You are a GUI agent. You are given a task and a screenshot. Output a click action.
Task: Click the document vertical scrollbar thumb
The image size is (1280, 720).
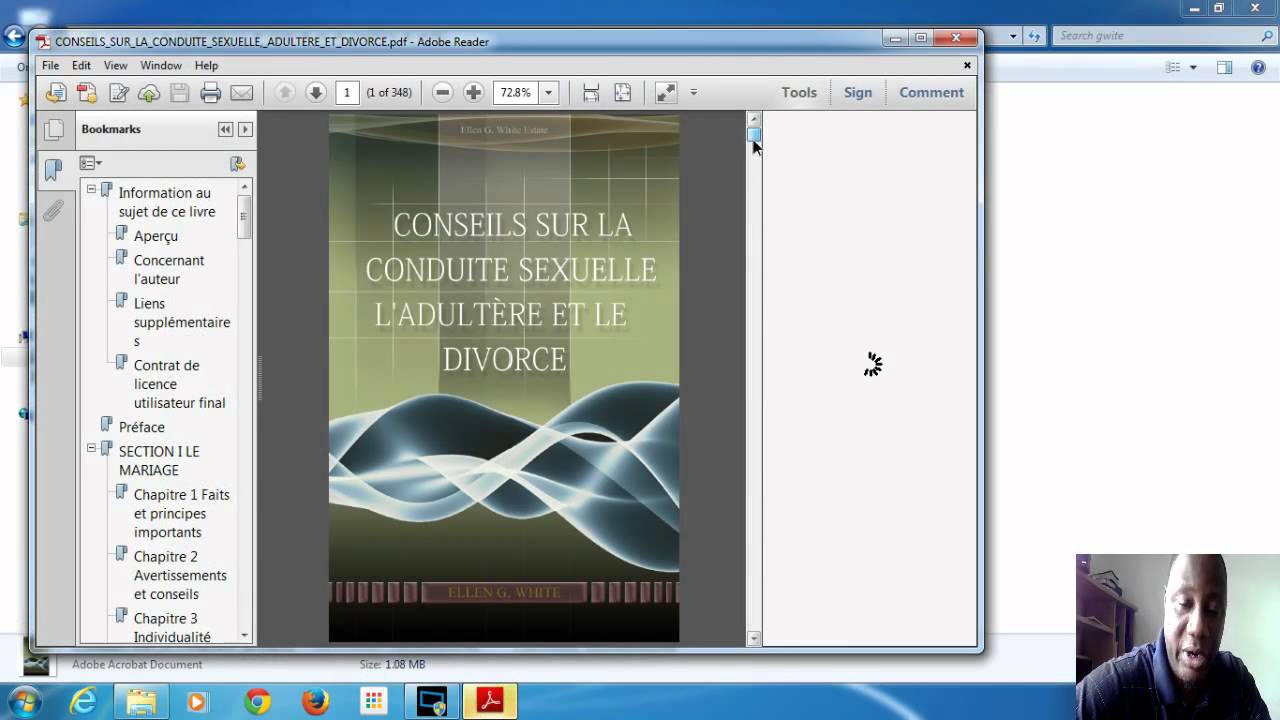[755, 134]
